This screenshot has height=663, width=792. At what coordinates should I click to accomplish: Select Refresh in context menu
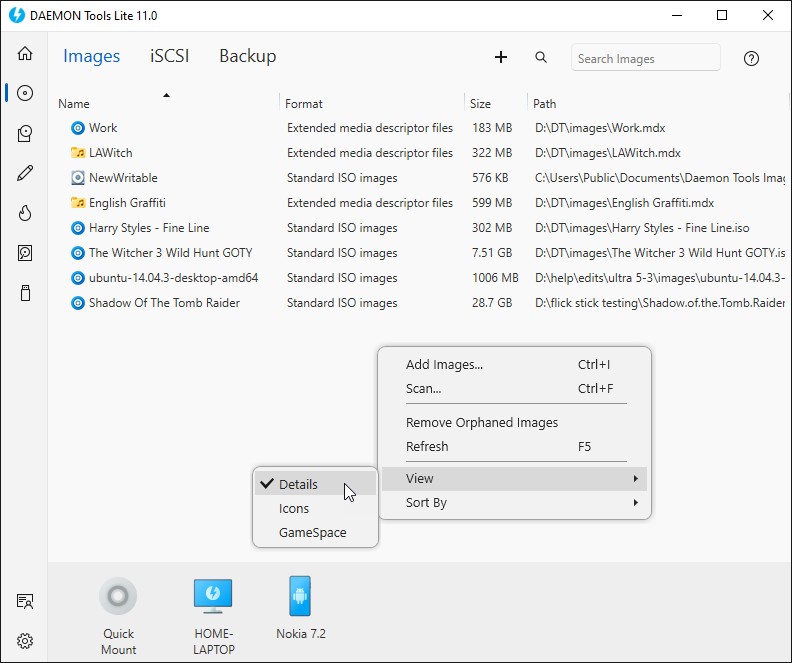point(514,447)
